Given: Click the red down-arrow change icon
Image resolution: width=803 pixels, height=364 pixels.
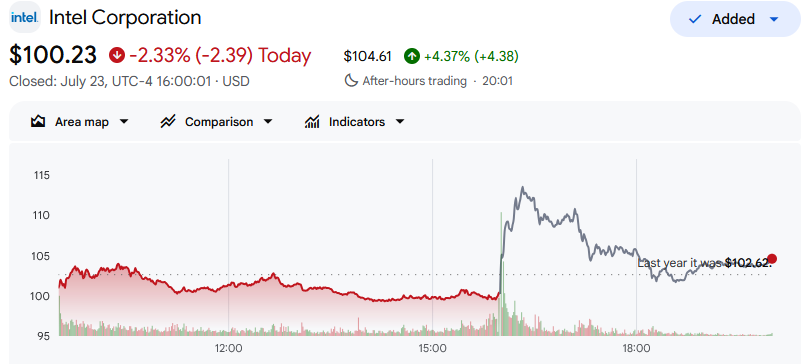Looking at the screenshot, I should pos(117,55).
